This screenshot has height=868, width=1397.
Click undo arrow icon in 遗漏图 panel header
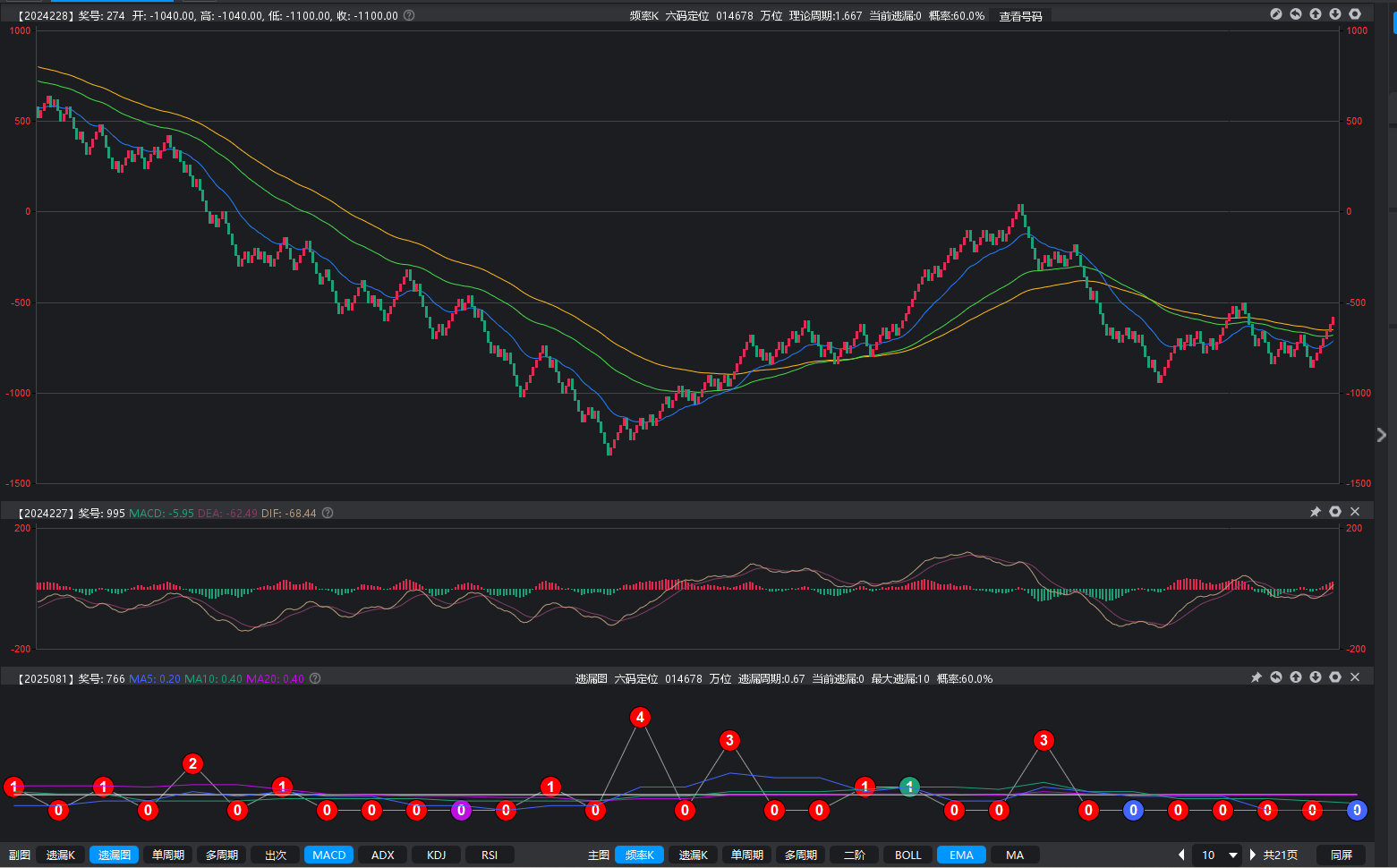click(x=1276, y=677)
